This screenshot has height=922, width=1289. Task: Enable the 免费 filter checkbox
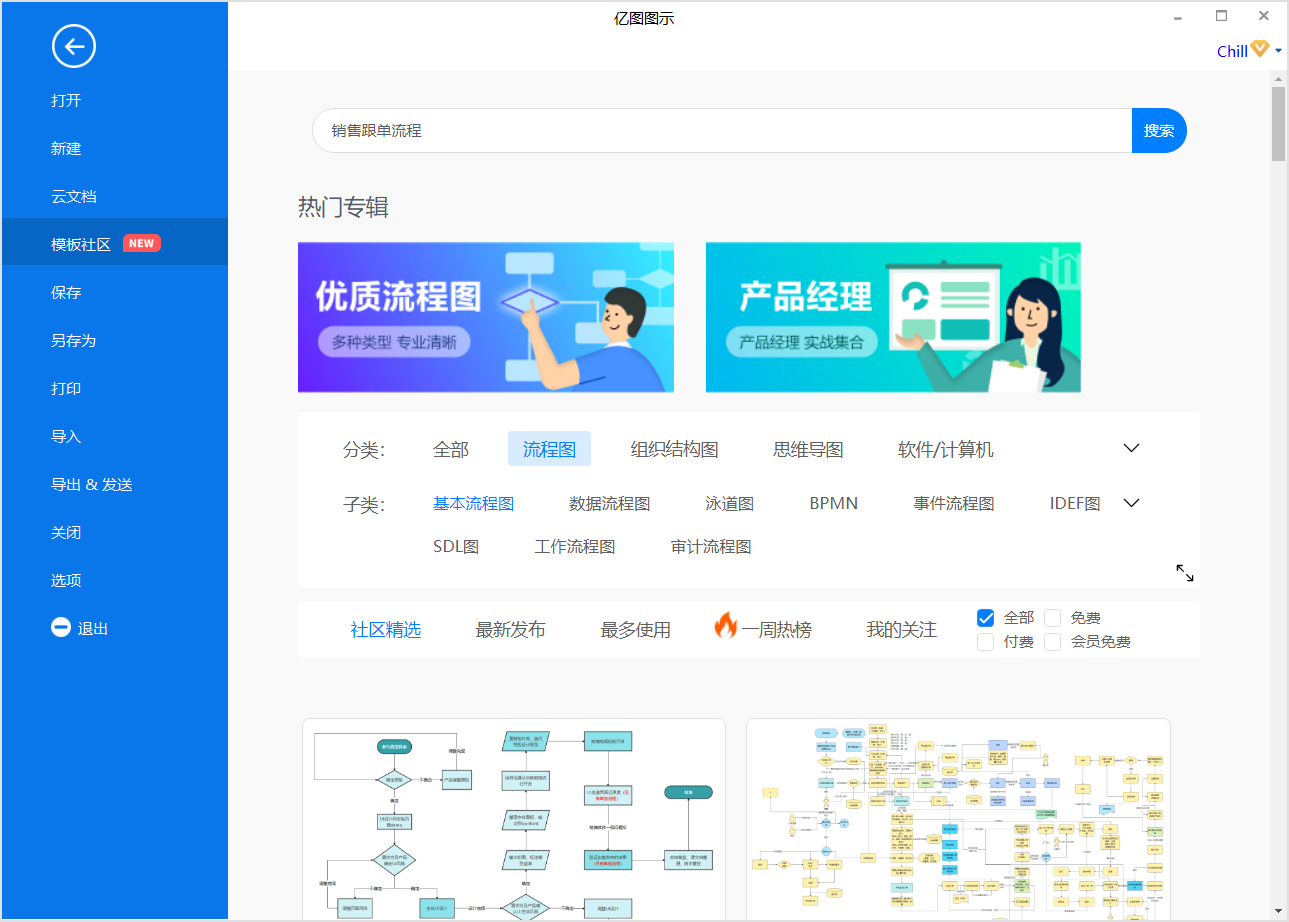[x=1052, y=618]
